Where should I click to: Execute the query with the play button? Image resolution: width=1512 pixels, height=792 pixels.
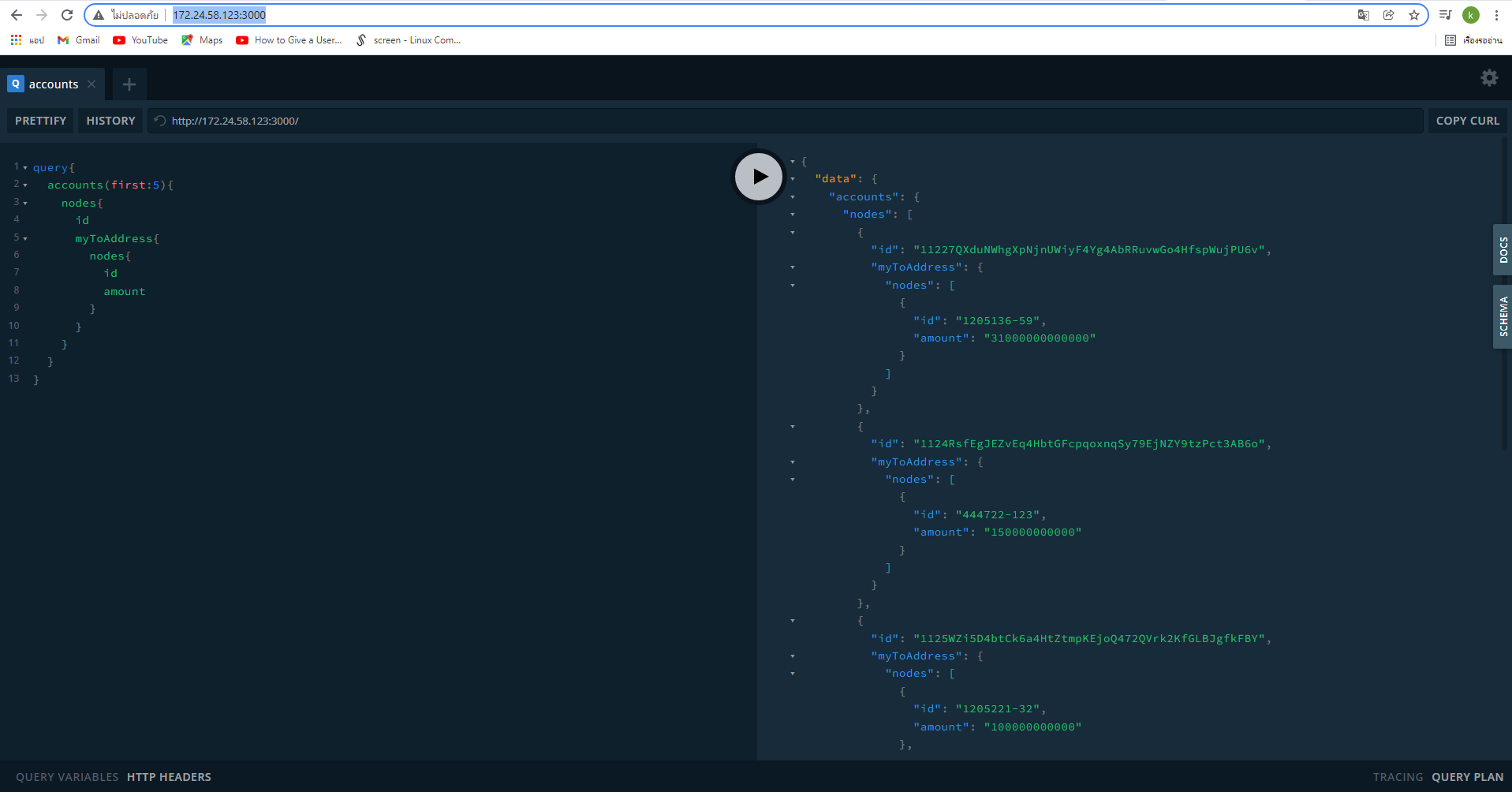click(757, 176)
